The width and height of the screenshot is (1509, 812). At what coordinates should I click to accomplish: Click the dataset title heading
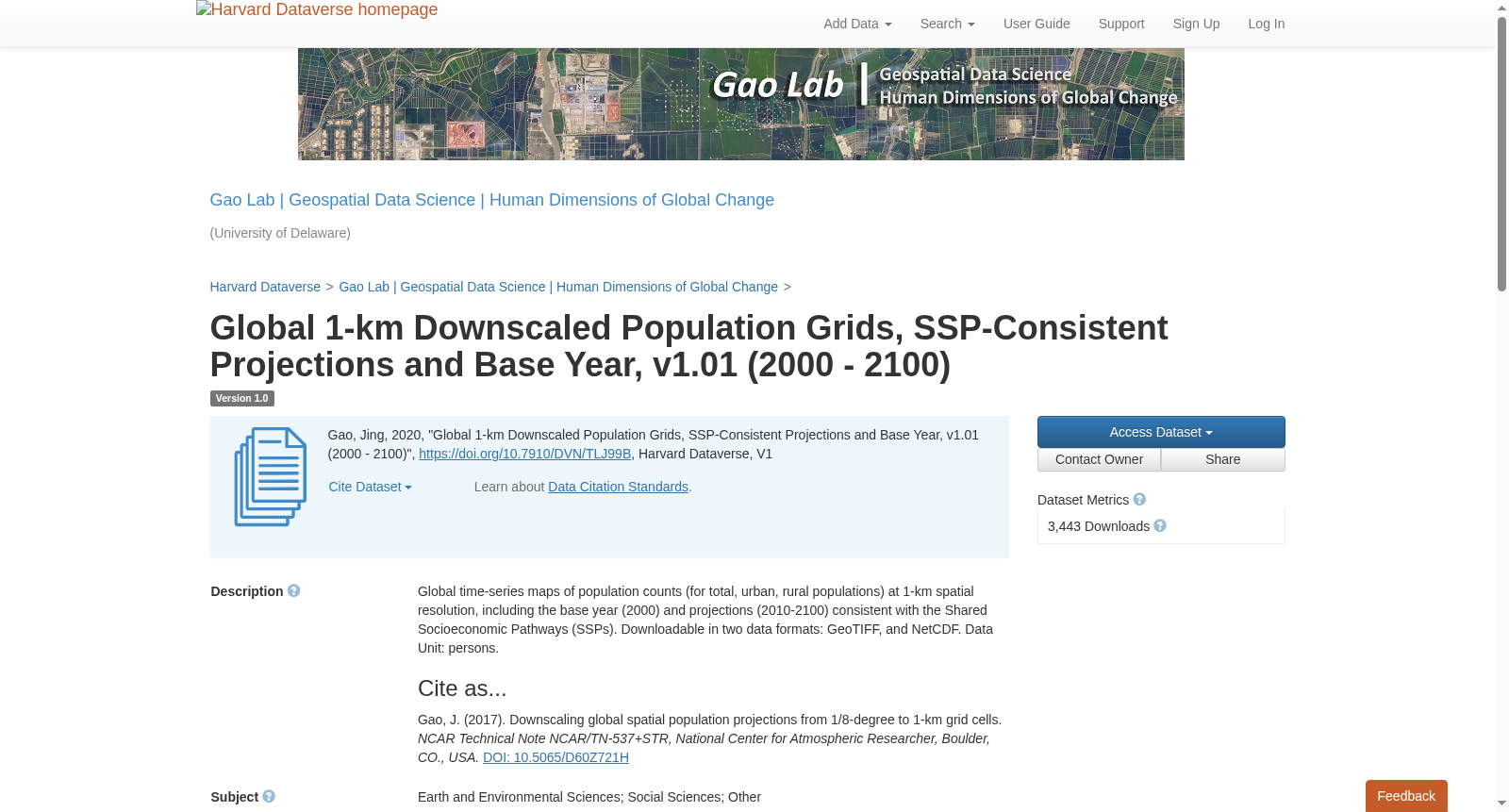tap(688, 346)
